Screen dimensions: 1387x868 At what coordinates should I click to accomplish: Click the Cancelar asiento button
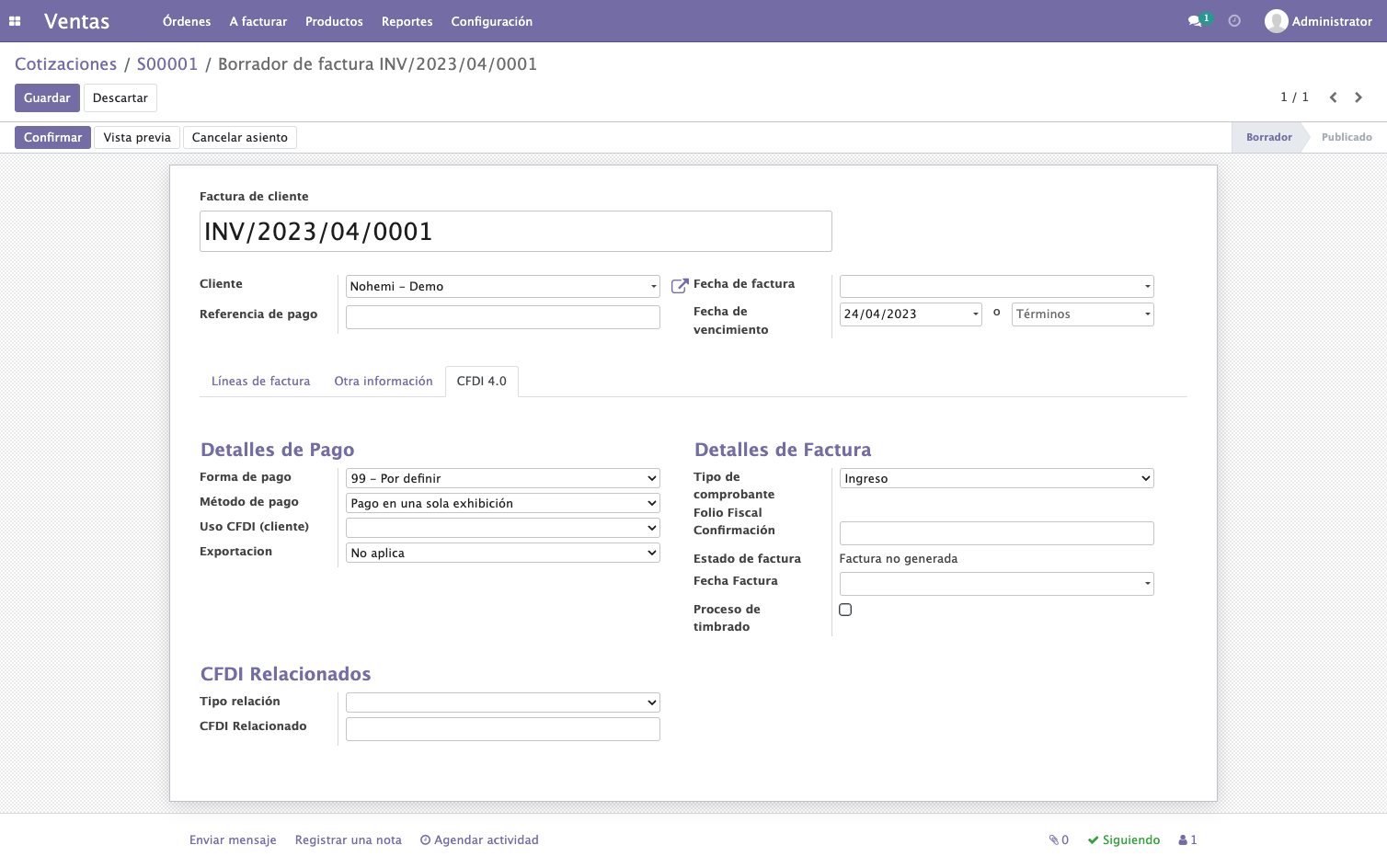coord(240,138)
